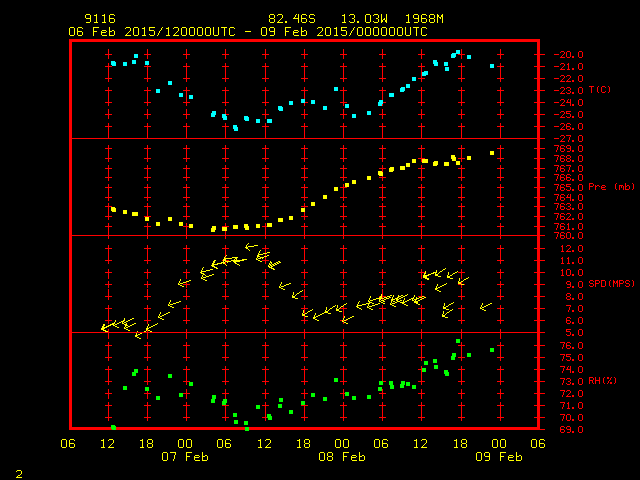
Task: Select the -25.0 temperature tick value
Action: (568, 115)
